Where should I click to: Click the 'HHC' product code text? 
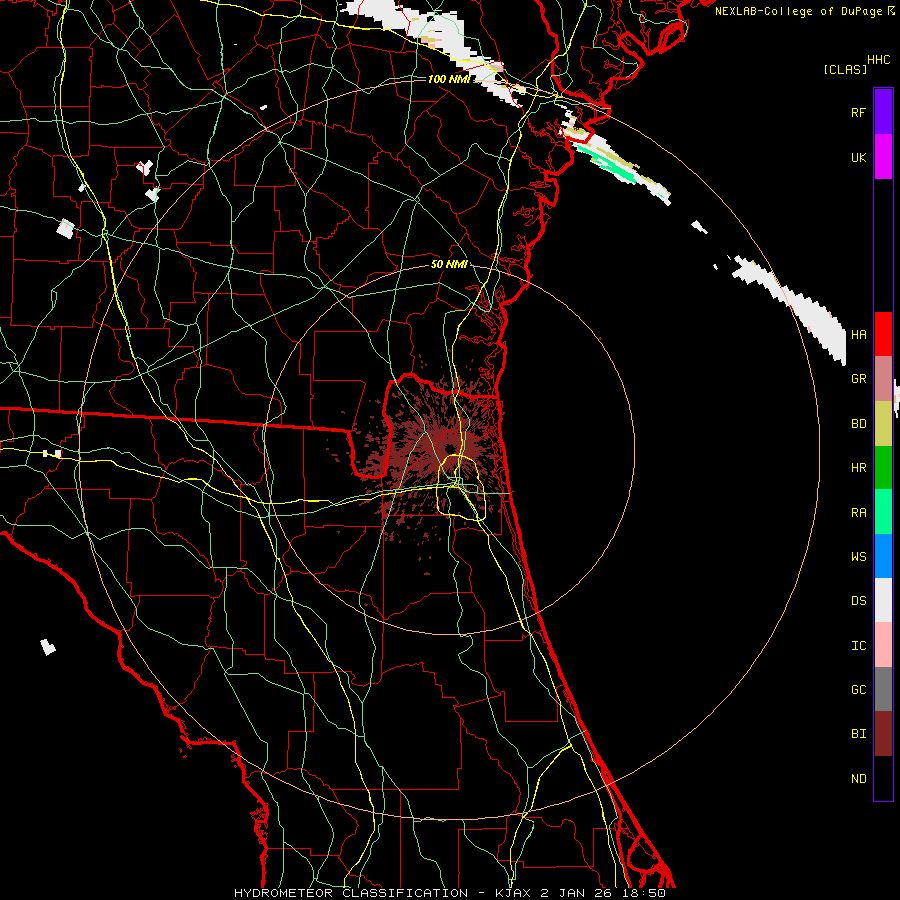tap(879, 60)
